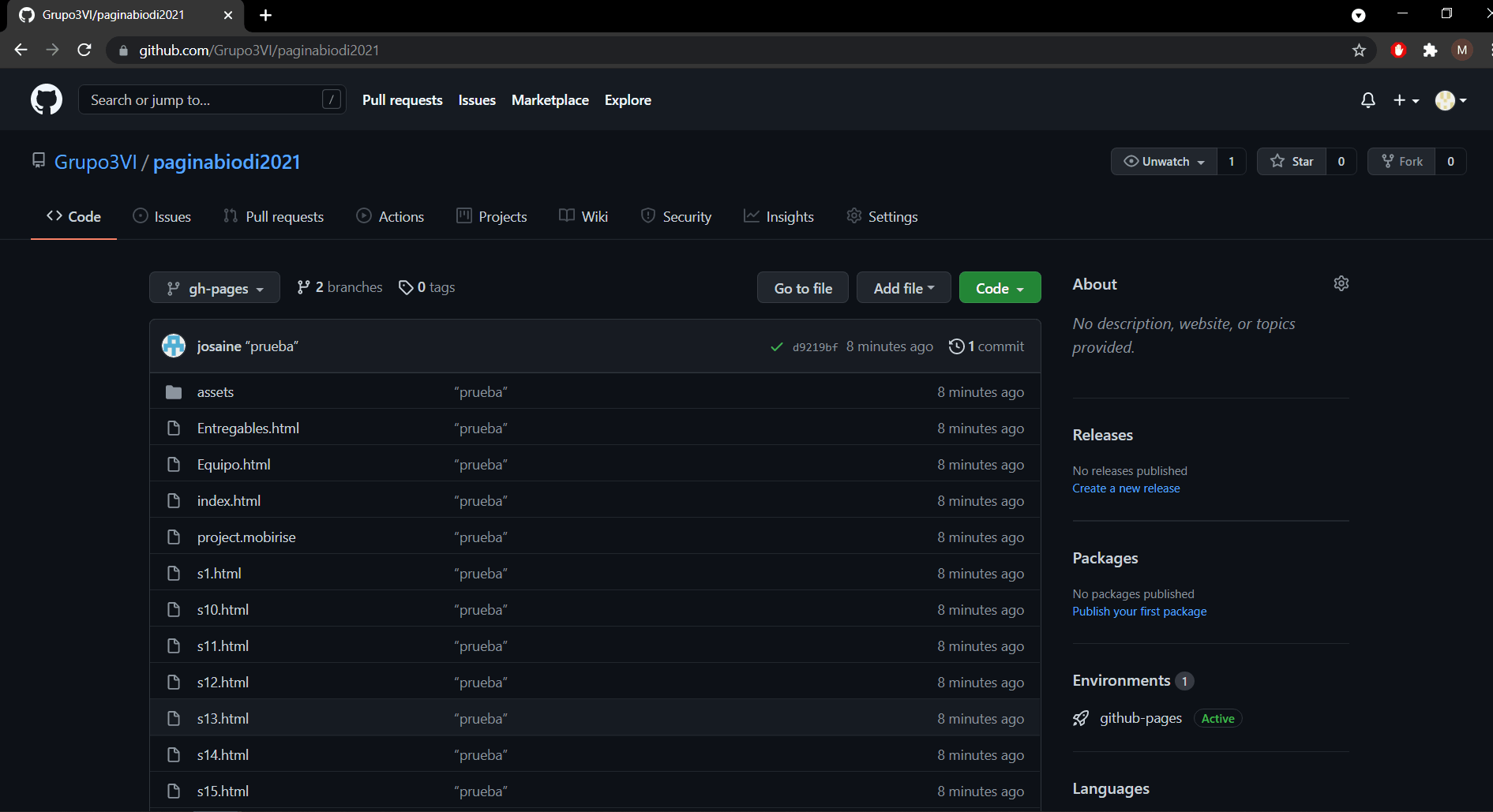The height and width of the screenshot is (812, 1493).
Task: Click the josaine avatar in commit row
Action: (174, 346)
